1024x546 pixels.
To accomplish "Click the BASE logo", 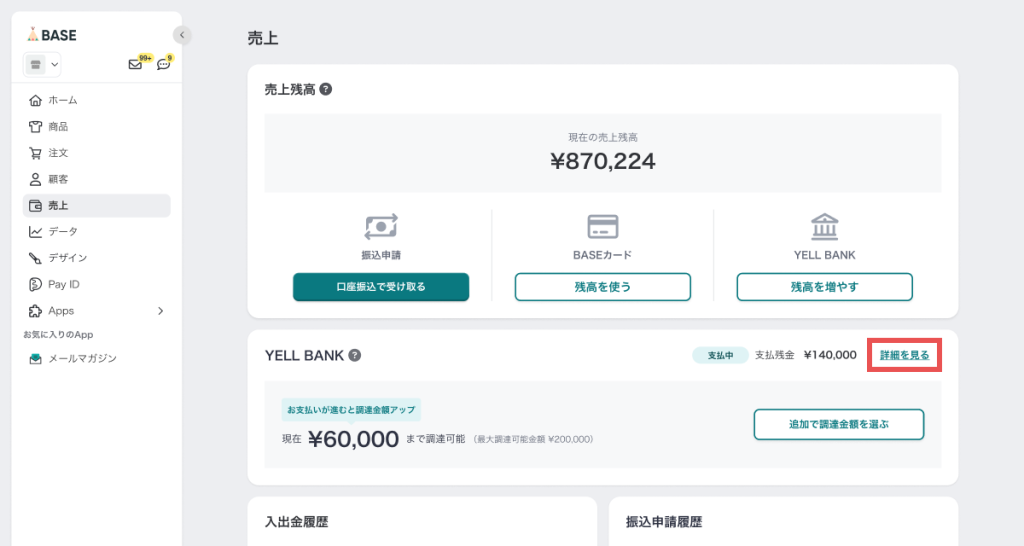I will (52, 34).
